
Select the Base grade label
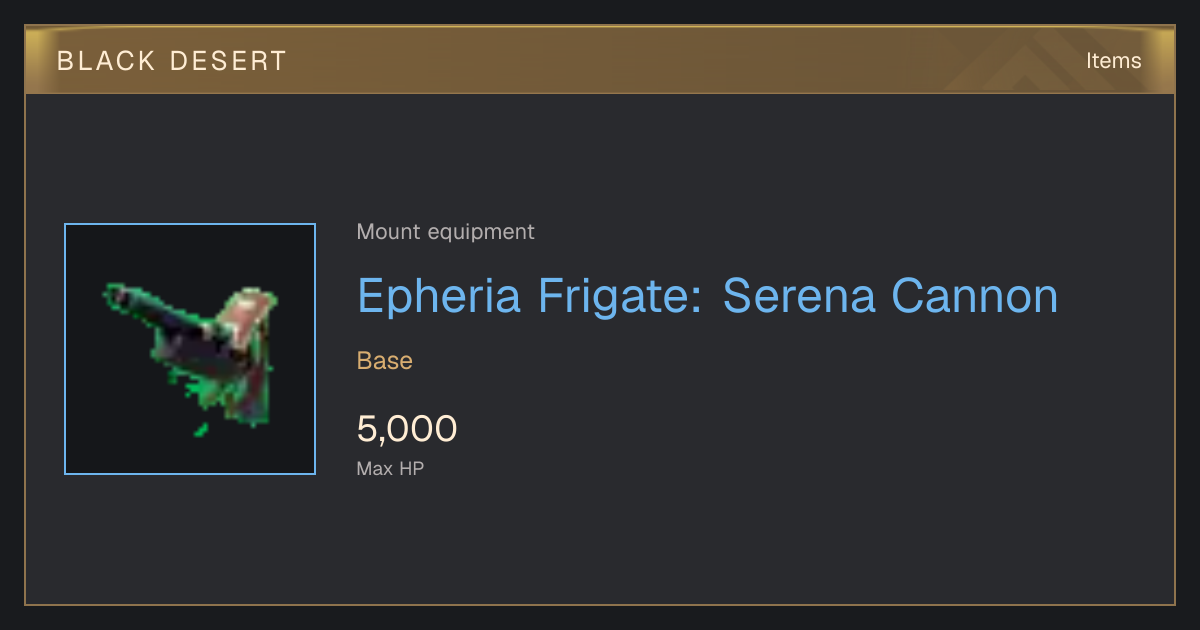(x=385, y=361)
